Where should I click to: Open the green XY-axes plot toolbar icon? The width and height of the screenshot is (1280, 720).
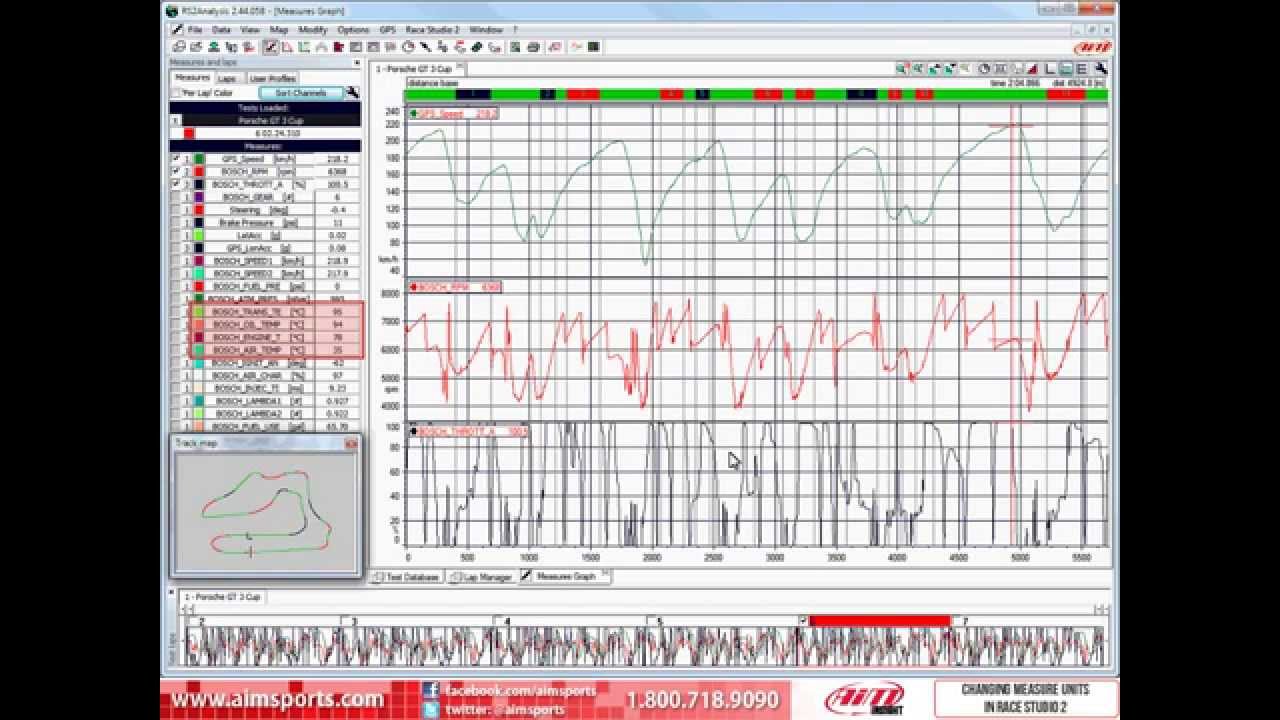click(304, 46)
